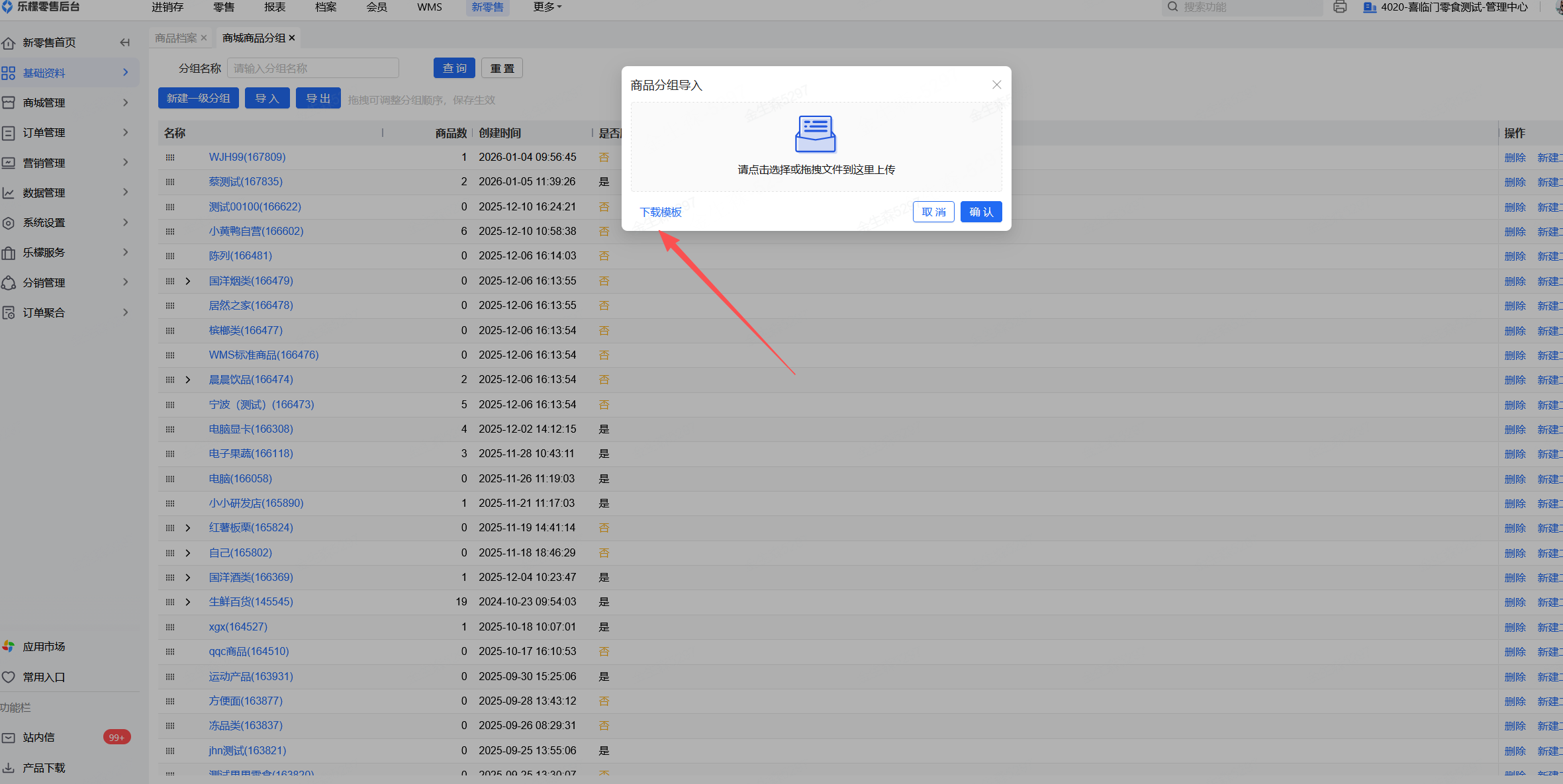Open 站内信 mail icon in sidebar
This screenshot has height=784, width=1563.
9,738
